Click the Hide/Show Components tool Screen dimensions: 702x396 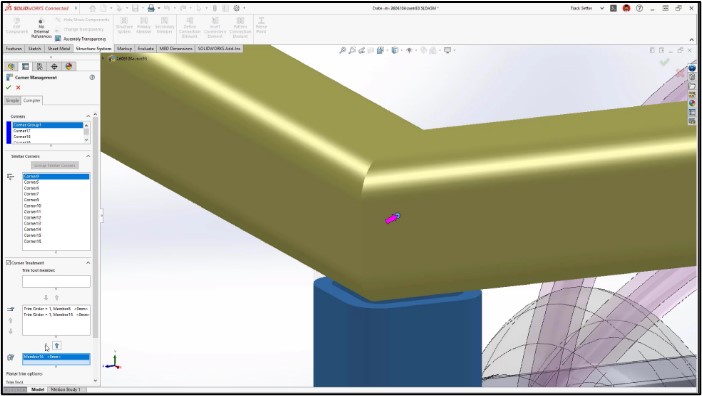(83, 20)
